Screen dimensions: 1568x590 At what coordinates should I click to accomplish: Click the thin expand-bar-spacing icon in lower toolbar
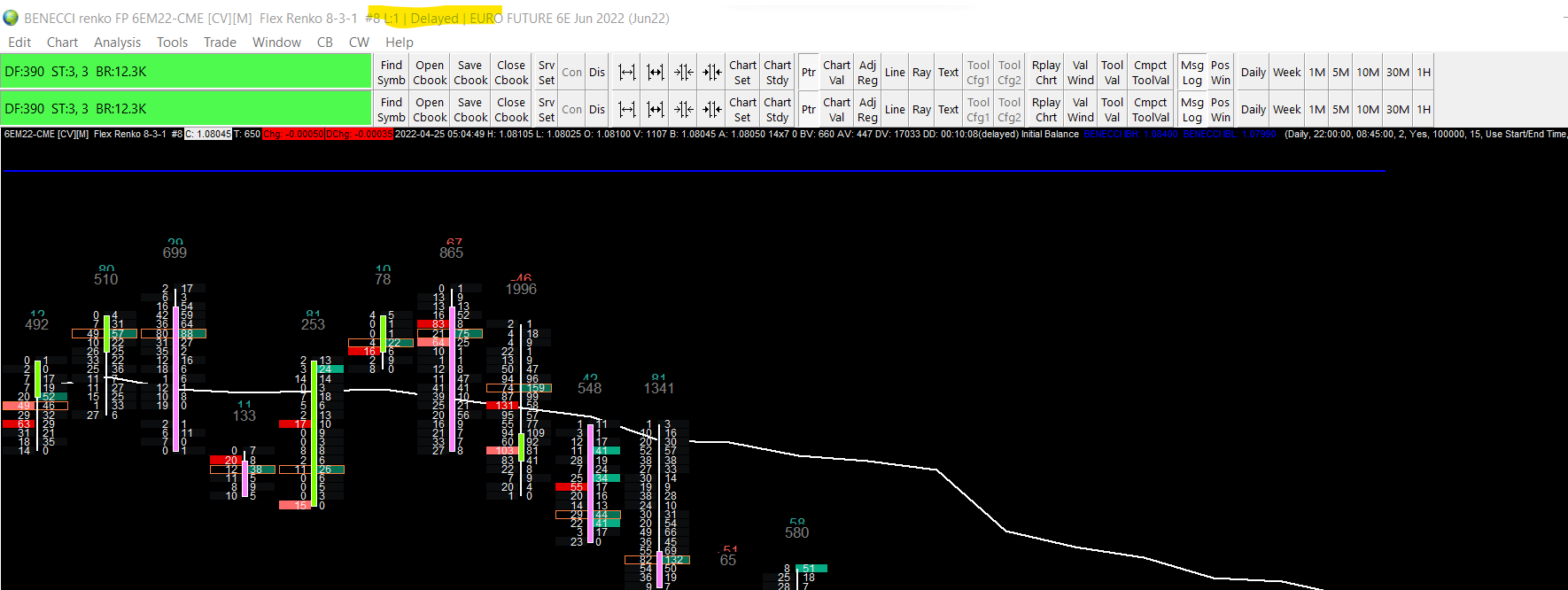tap(626, 110)
